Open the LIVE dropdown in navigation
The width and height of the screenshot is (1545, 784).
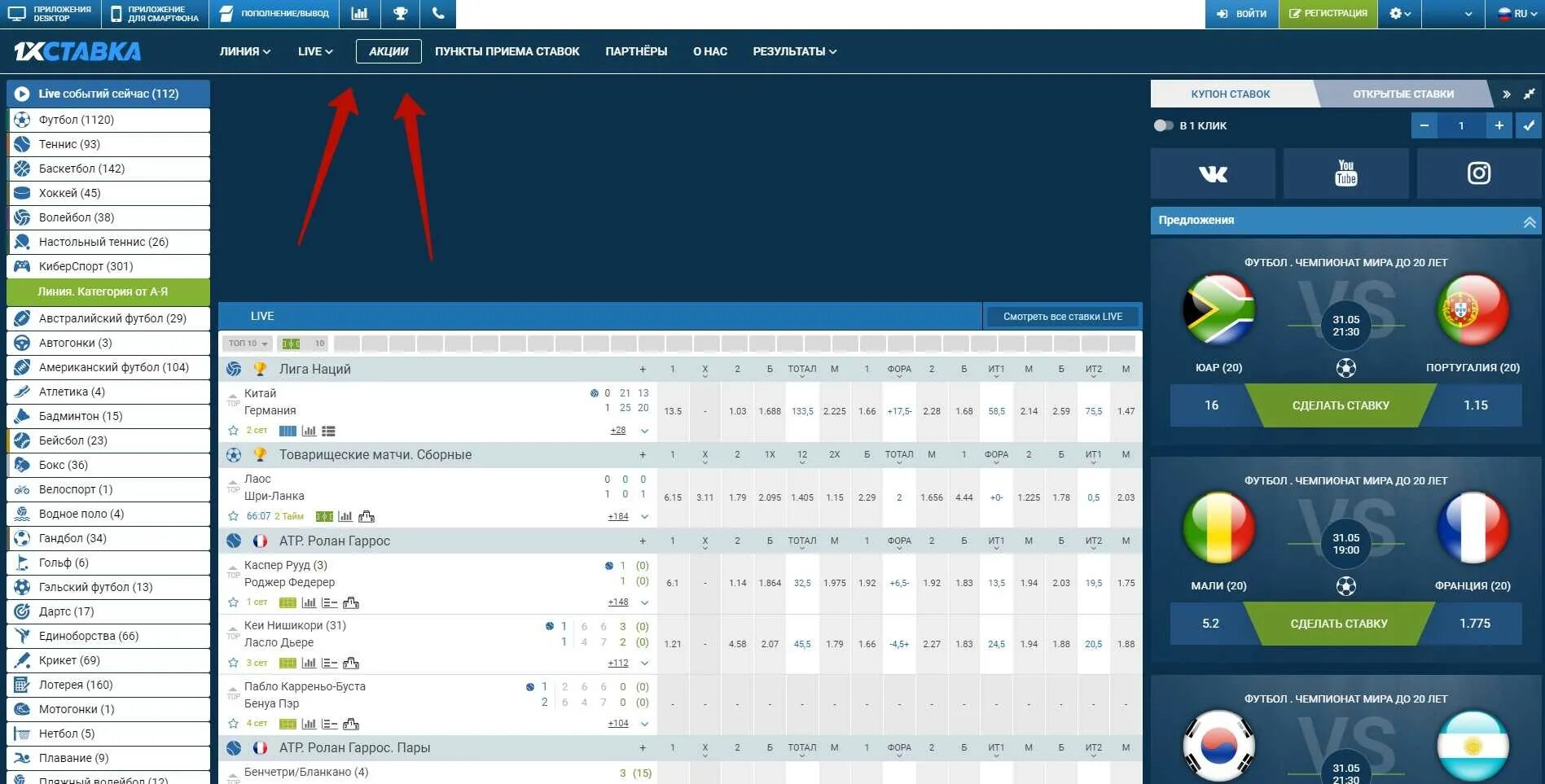(x=315, y=51)
